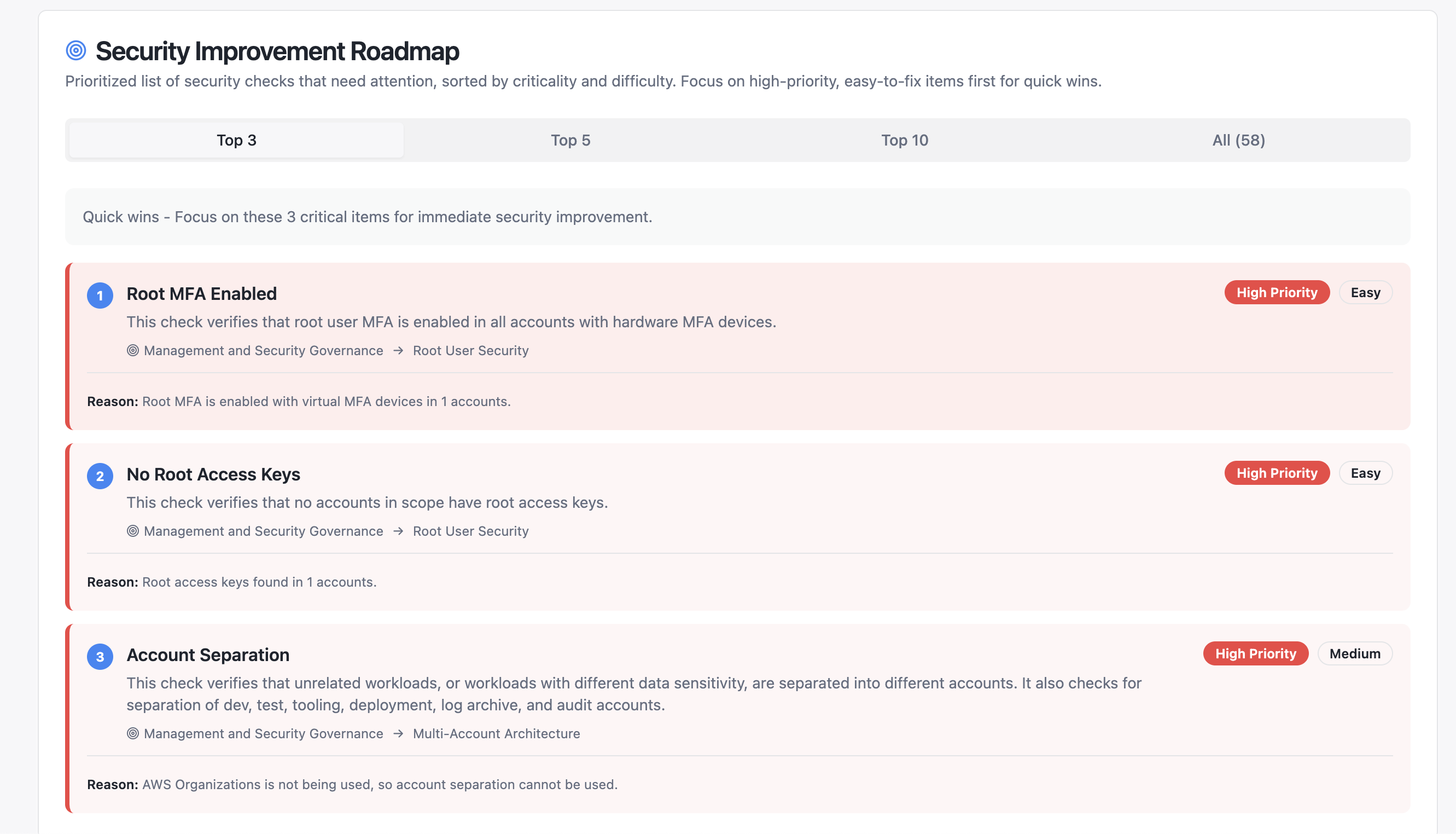
Task: Open the No Root Access Keys title
Action: click(213, 474)
